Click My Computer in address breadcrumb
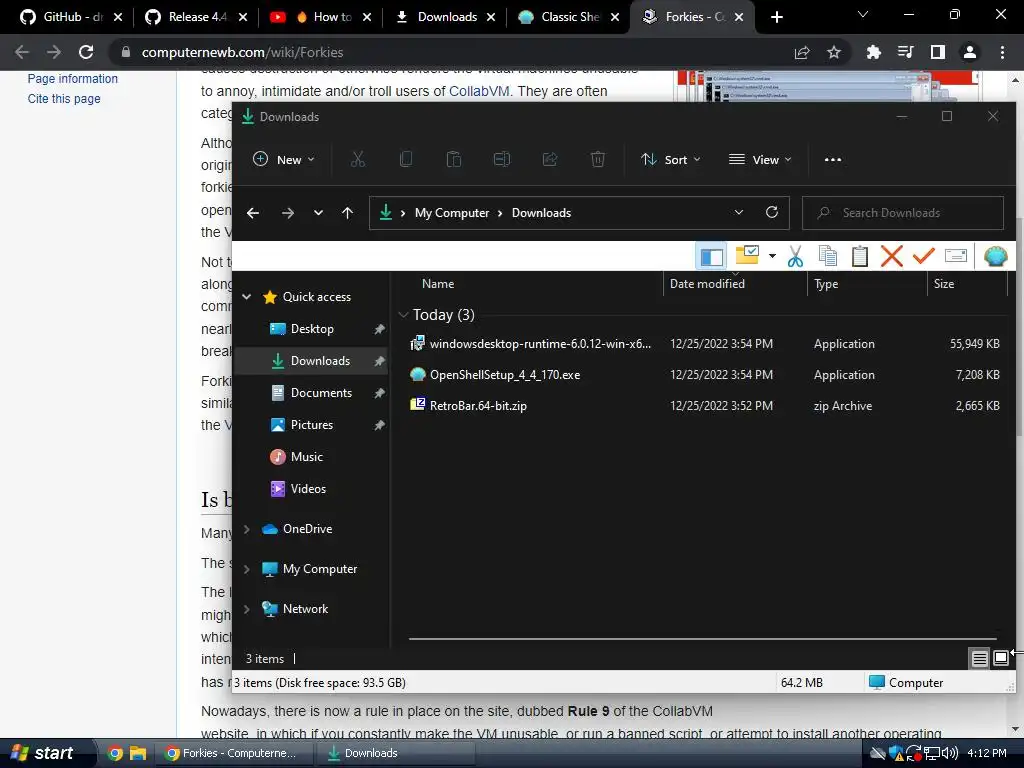The width and height of the screenshot is (1024, 768). pyautogui.click(x=451, y=213)
